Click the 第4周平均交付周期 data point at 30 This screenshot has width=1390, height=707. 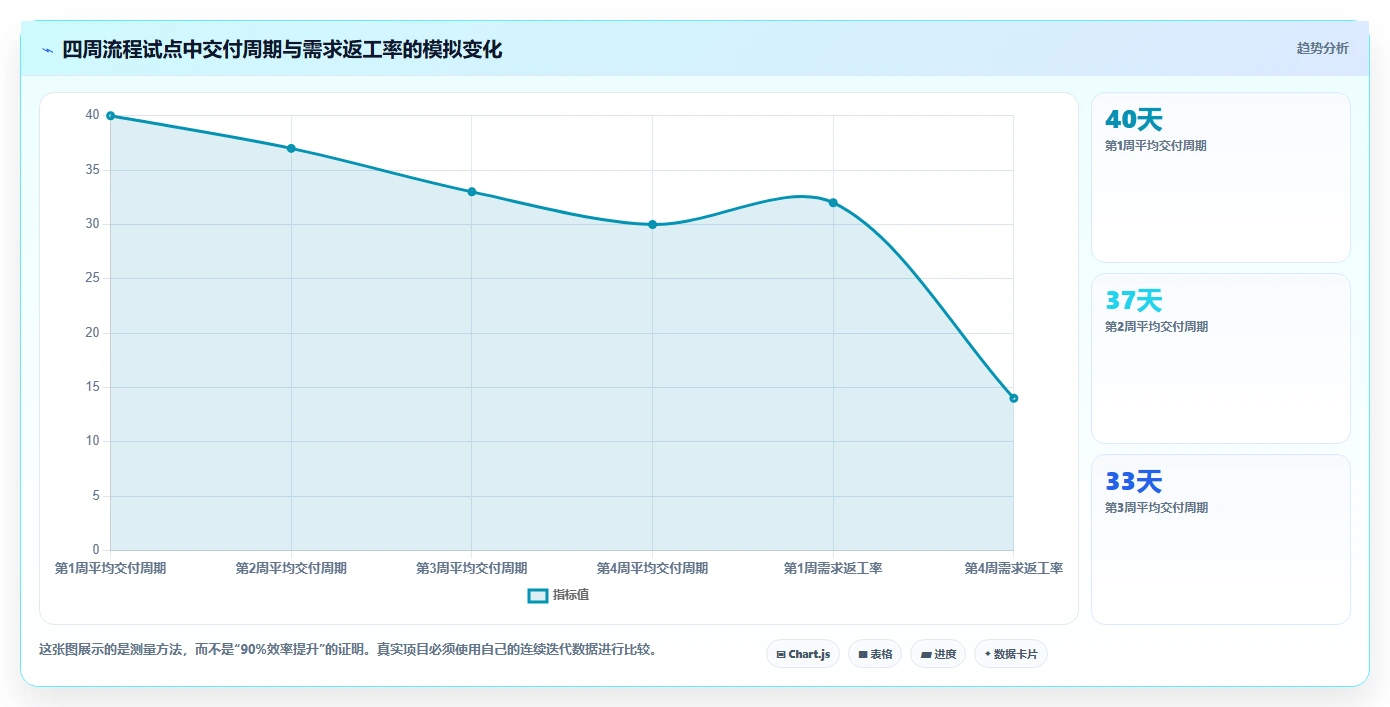pos(652,224)
